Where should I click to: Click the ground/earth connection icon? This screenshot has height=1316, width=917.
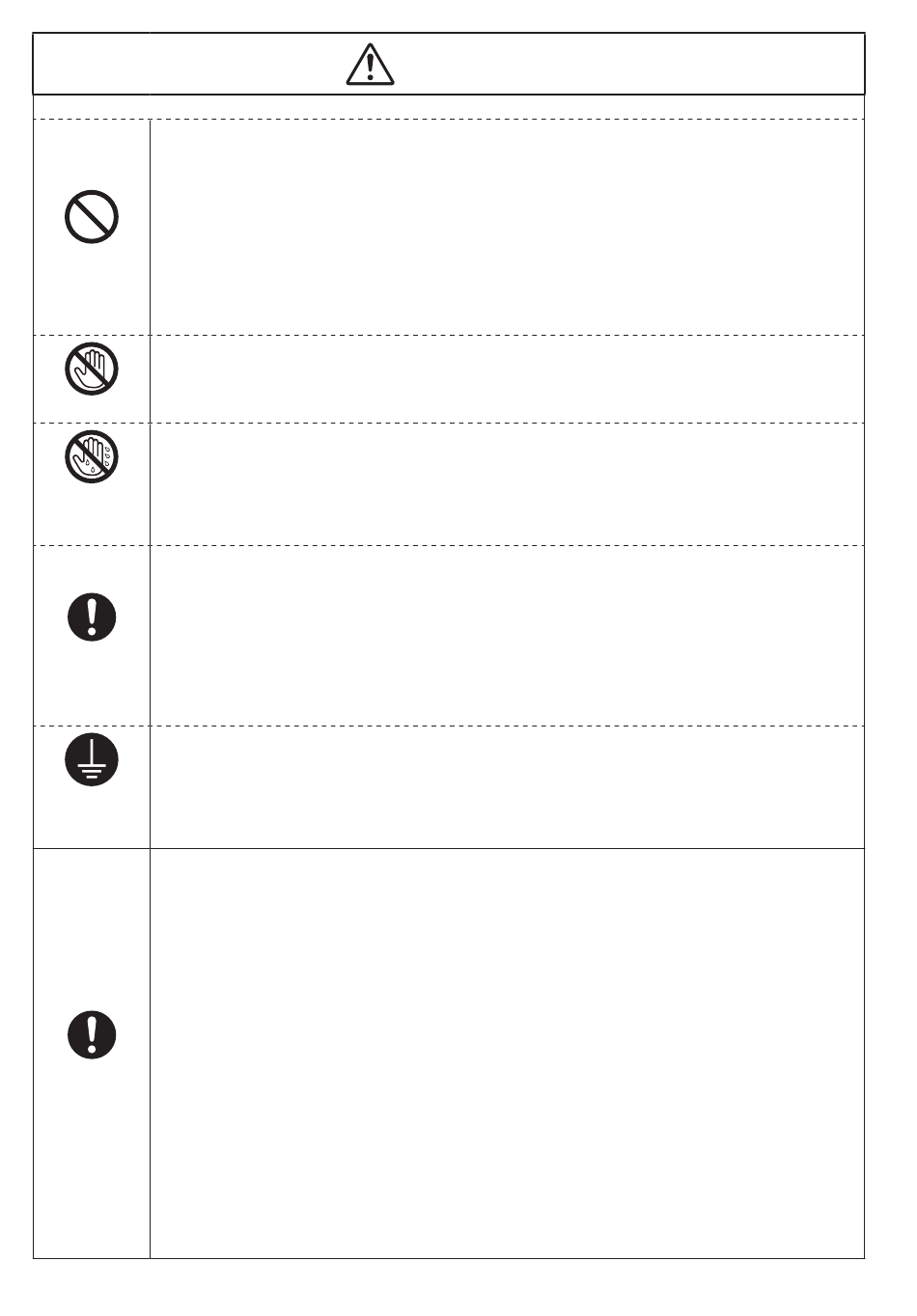coord(92,757)
